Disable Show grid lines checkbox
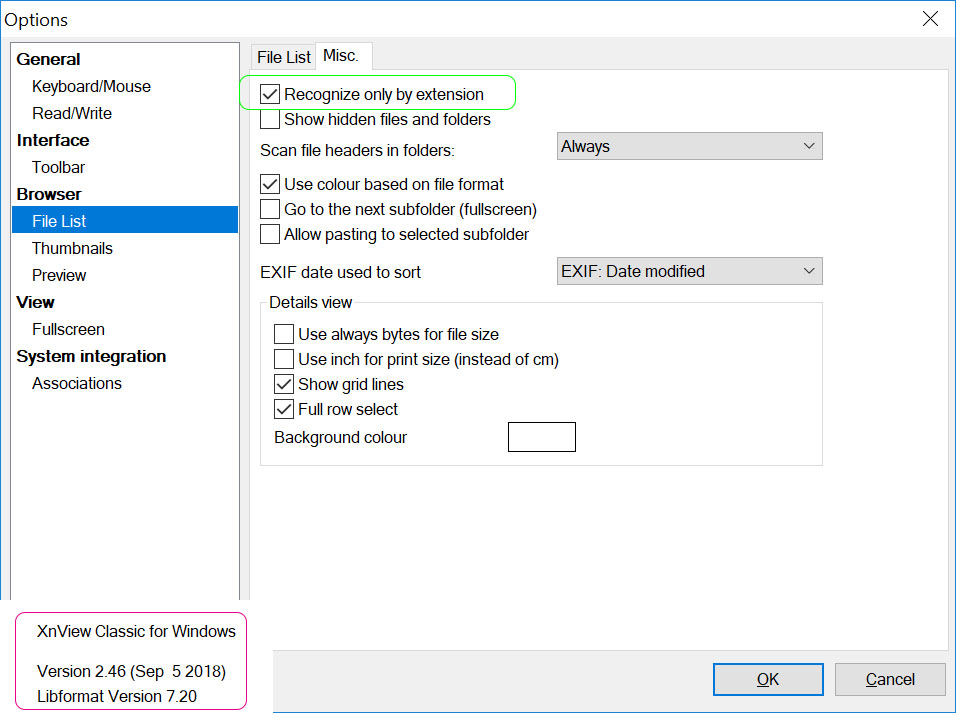956x713 pixels. coord(284,385)
